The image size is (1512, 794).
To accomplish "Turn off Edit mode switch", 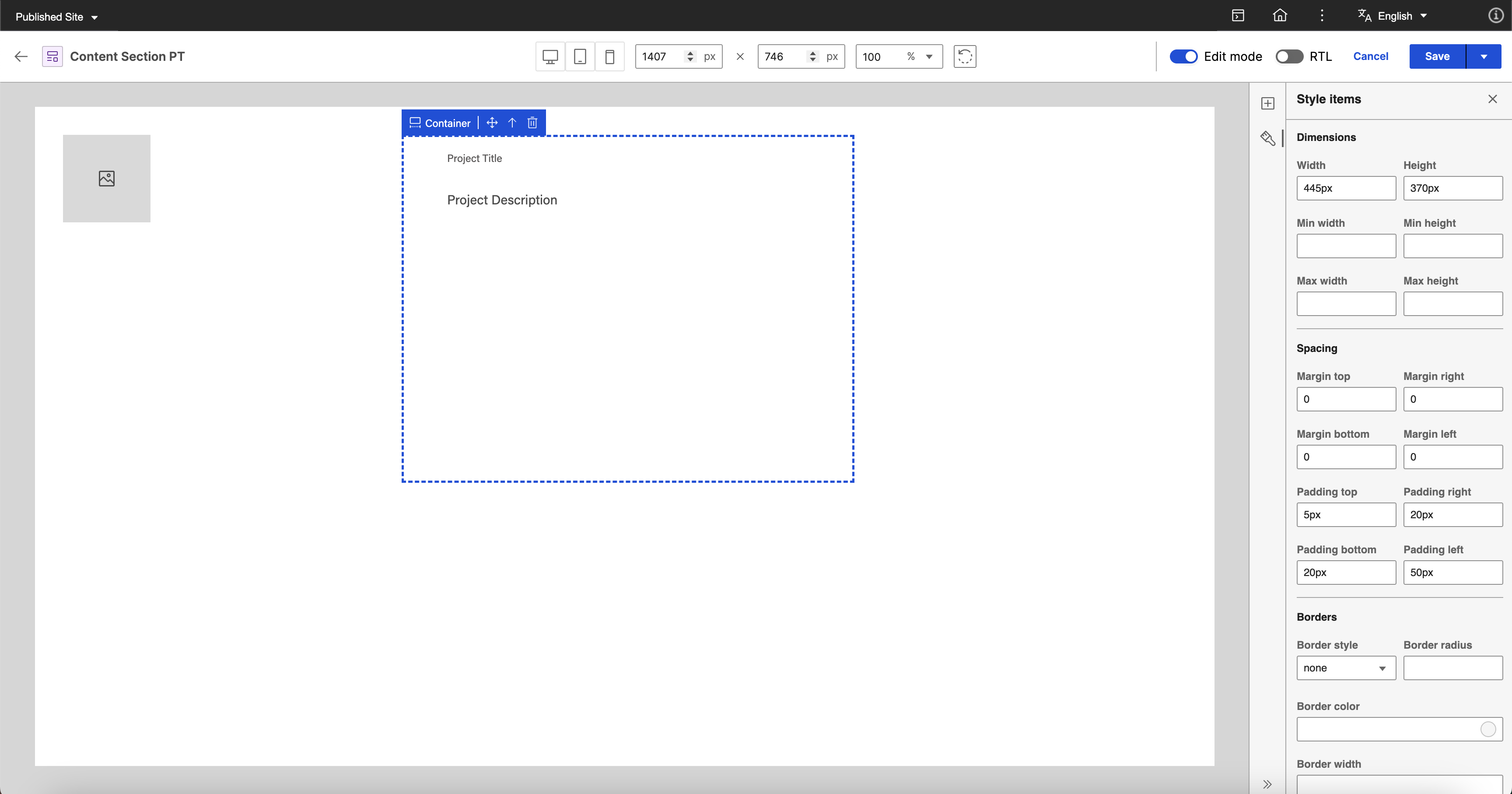I will pyautogui.click(x=1183, y=56).
